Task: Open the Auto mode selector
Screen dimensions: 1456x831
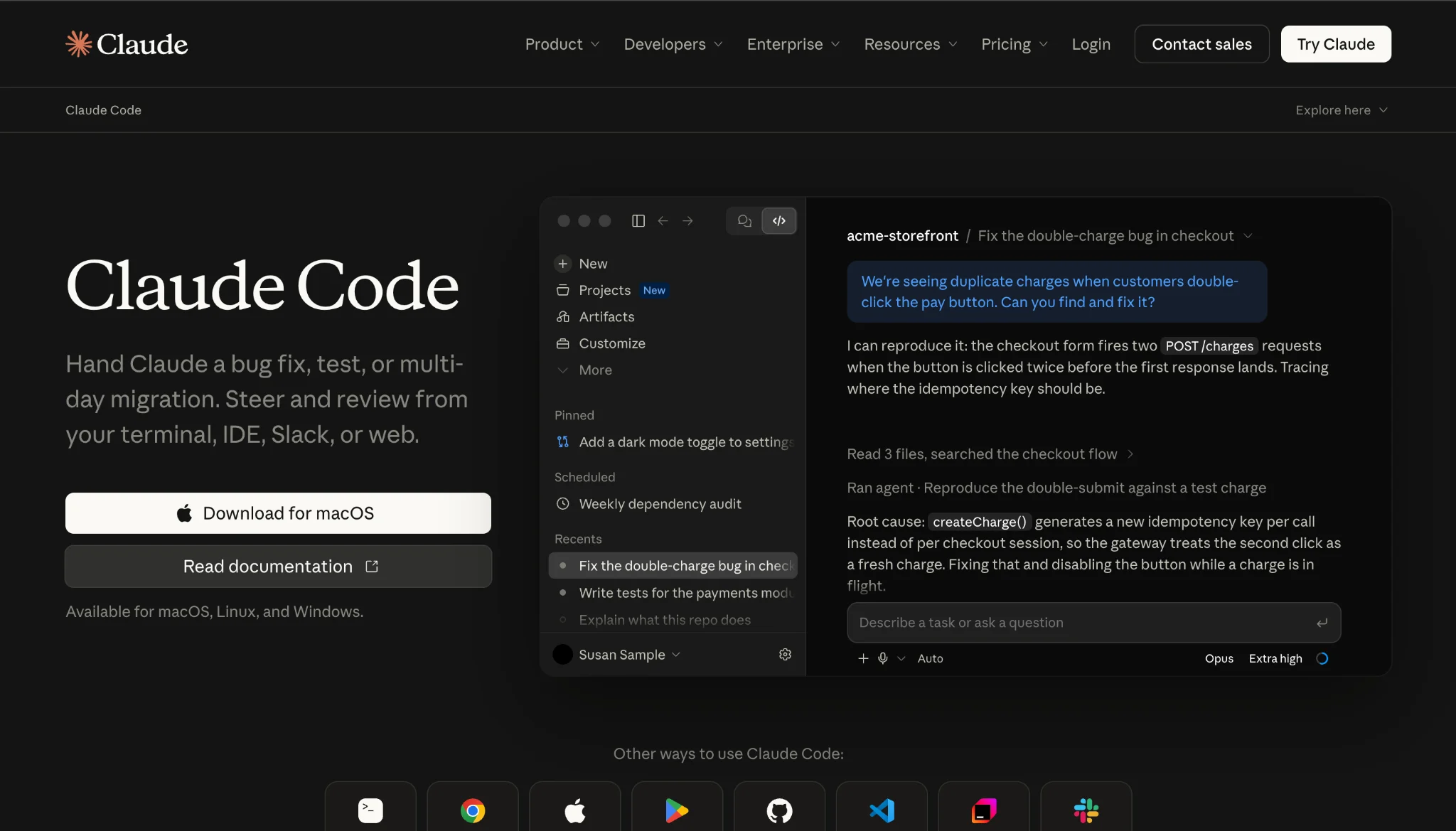Action: click(x=930, y=658)
